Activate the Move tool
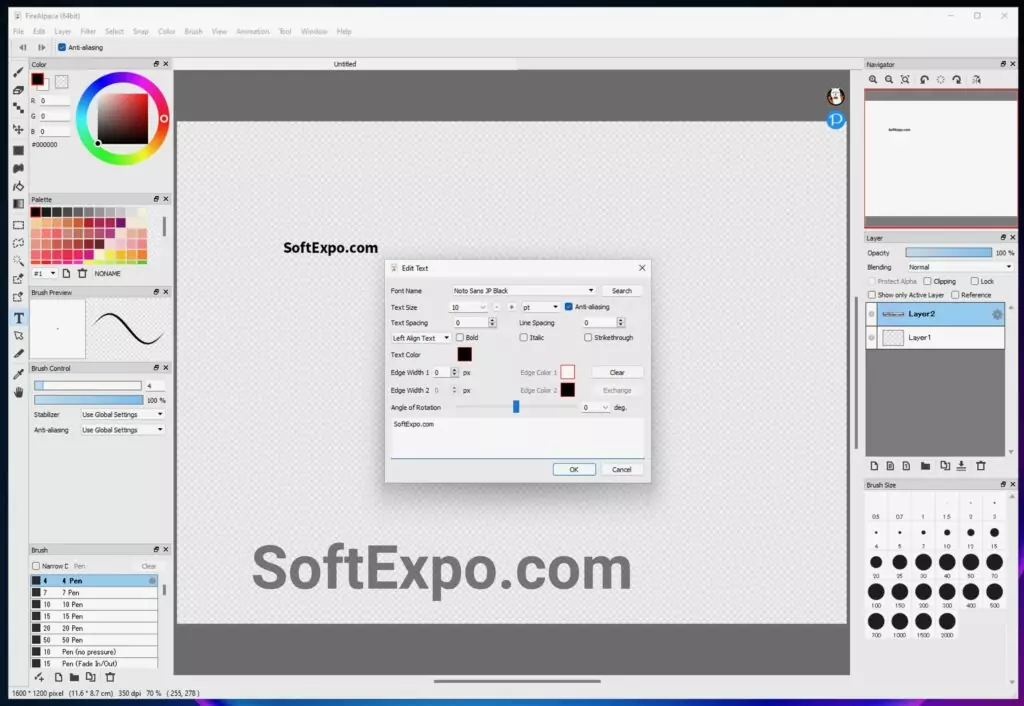Image resolution: width=1024 pixels, height=706 pixels. click(x=17, y=131)
